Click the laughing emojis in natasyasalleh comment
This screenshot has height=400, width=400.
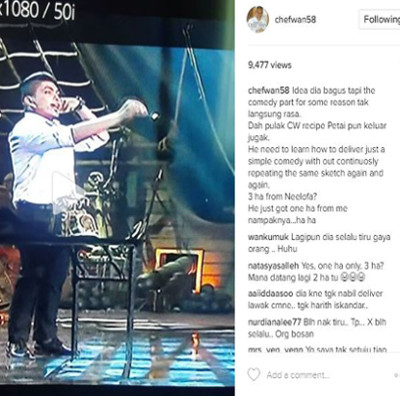pyautogui.click(x=353, y=277)
